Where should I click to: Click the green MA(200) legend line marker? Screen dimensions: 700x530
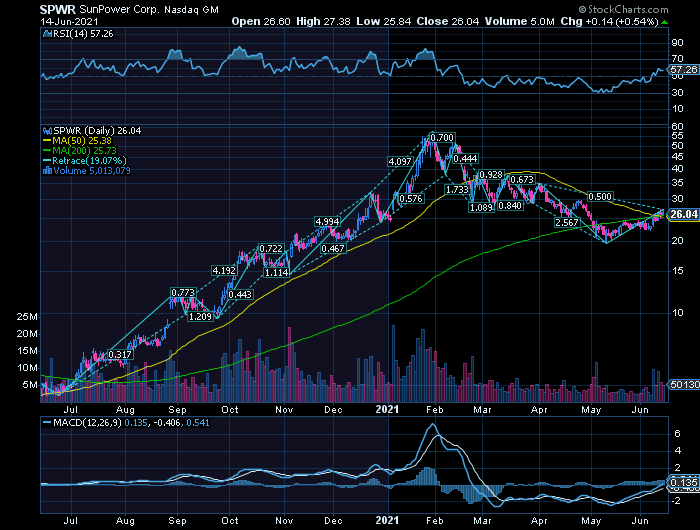point(47,150)
